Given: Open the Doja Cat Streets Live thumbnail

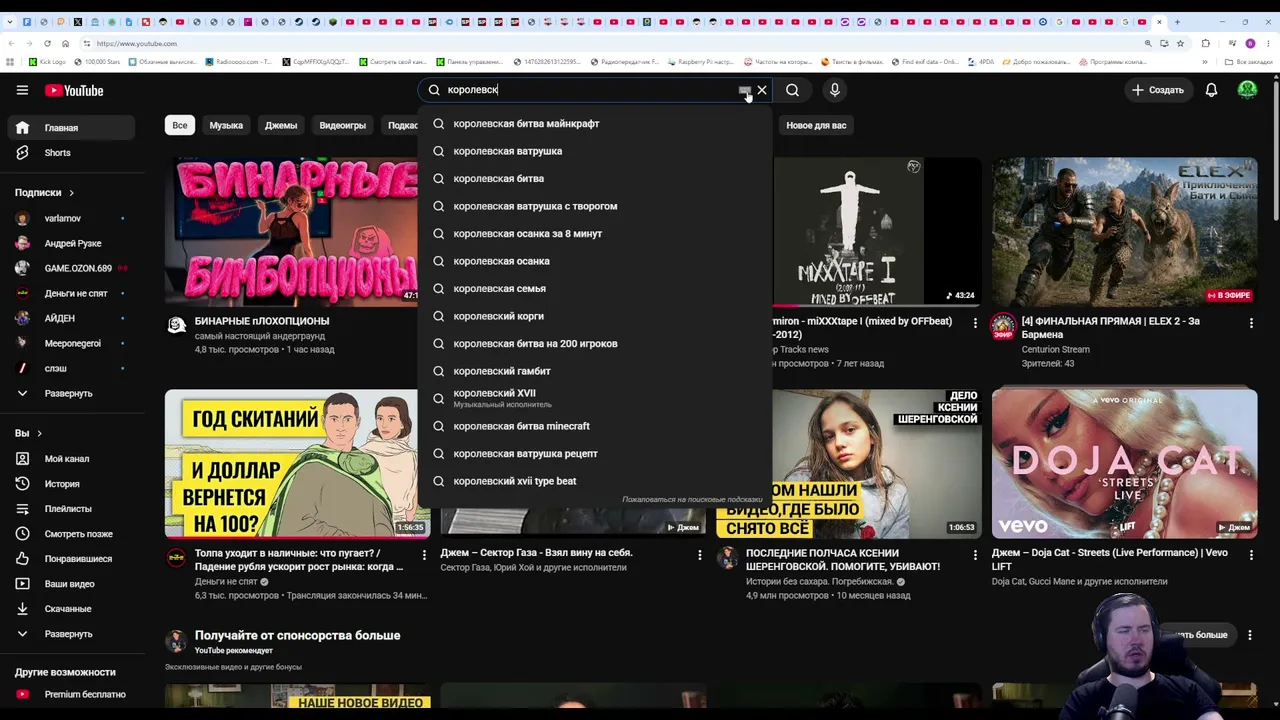Looking at the screenshot, I should (1125, 464).
